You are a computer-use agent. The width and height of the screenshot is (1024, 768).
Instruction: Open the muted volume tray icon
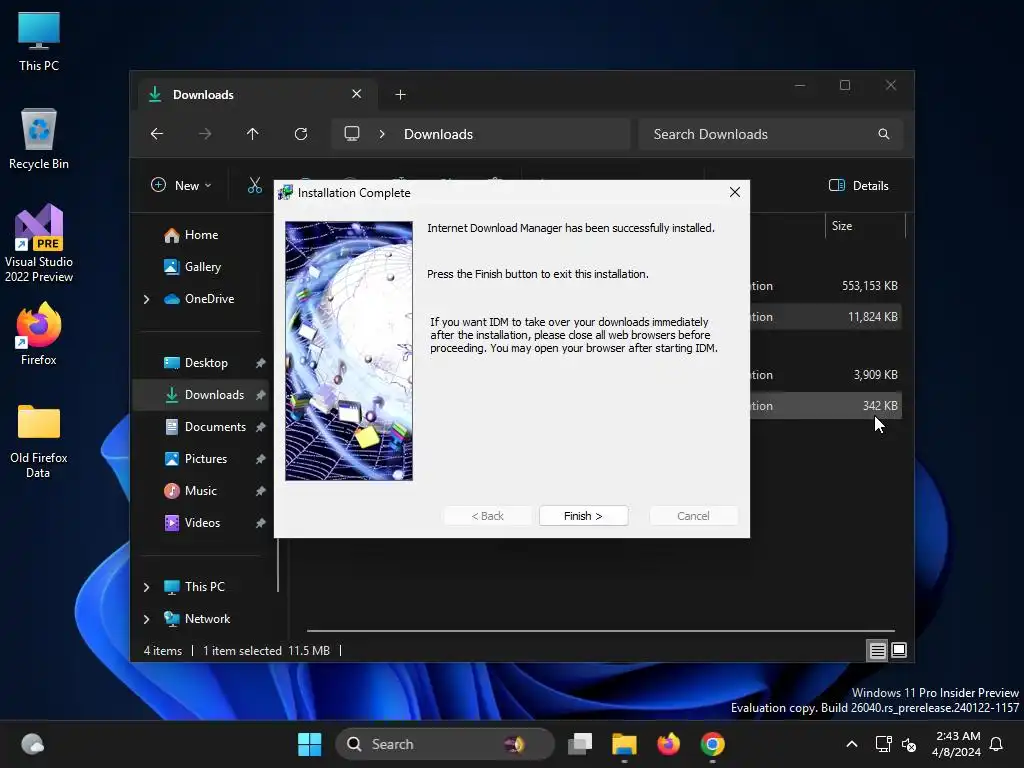[909, 744]
